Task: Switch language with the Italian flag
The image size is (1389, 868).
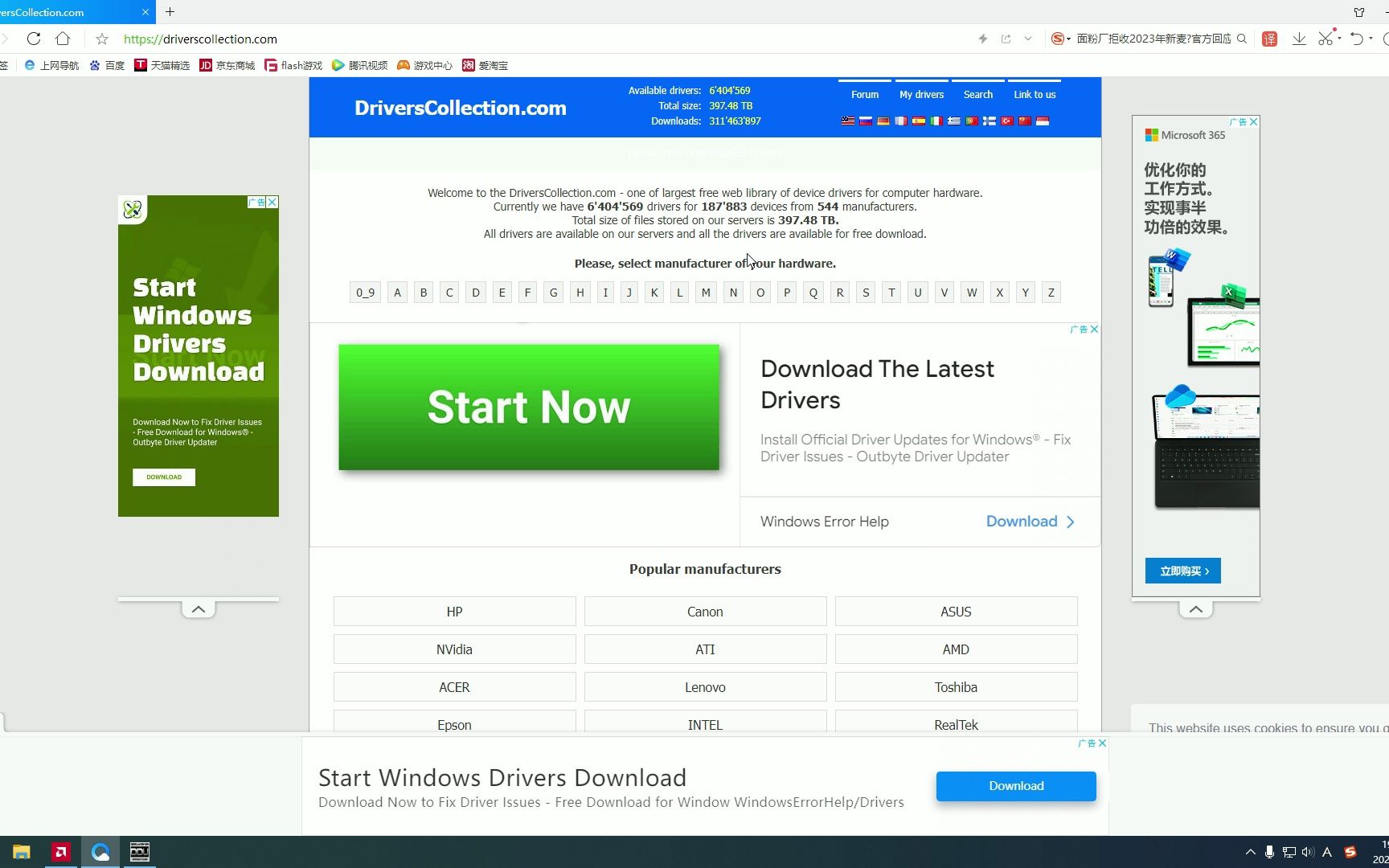Action: click(x=936, y=121)
